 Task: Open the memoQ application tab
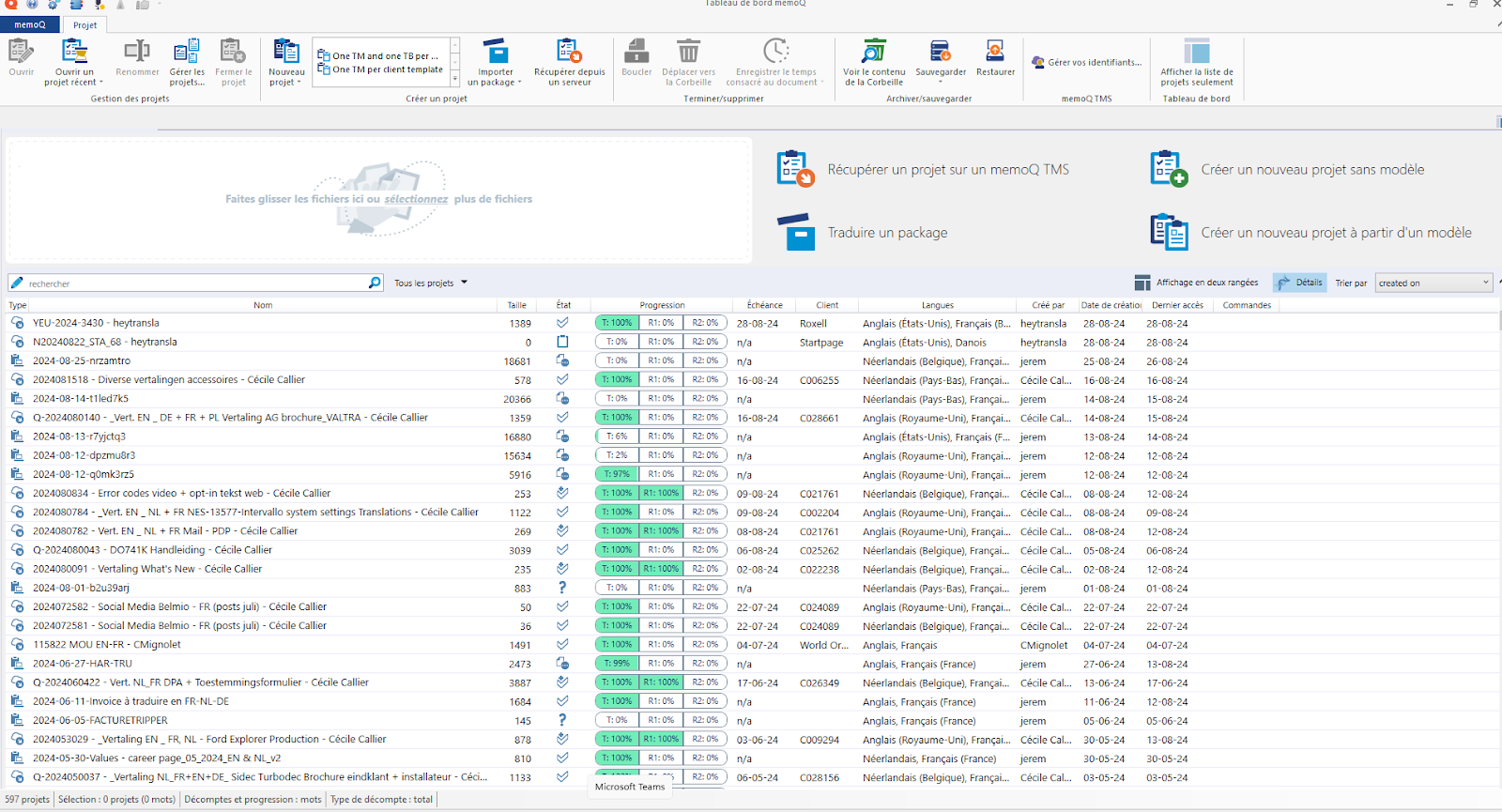(x=30, y=24)
